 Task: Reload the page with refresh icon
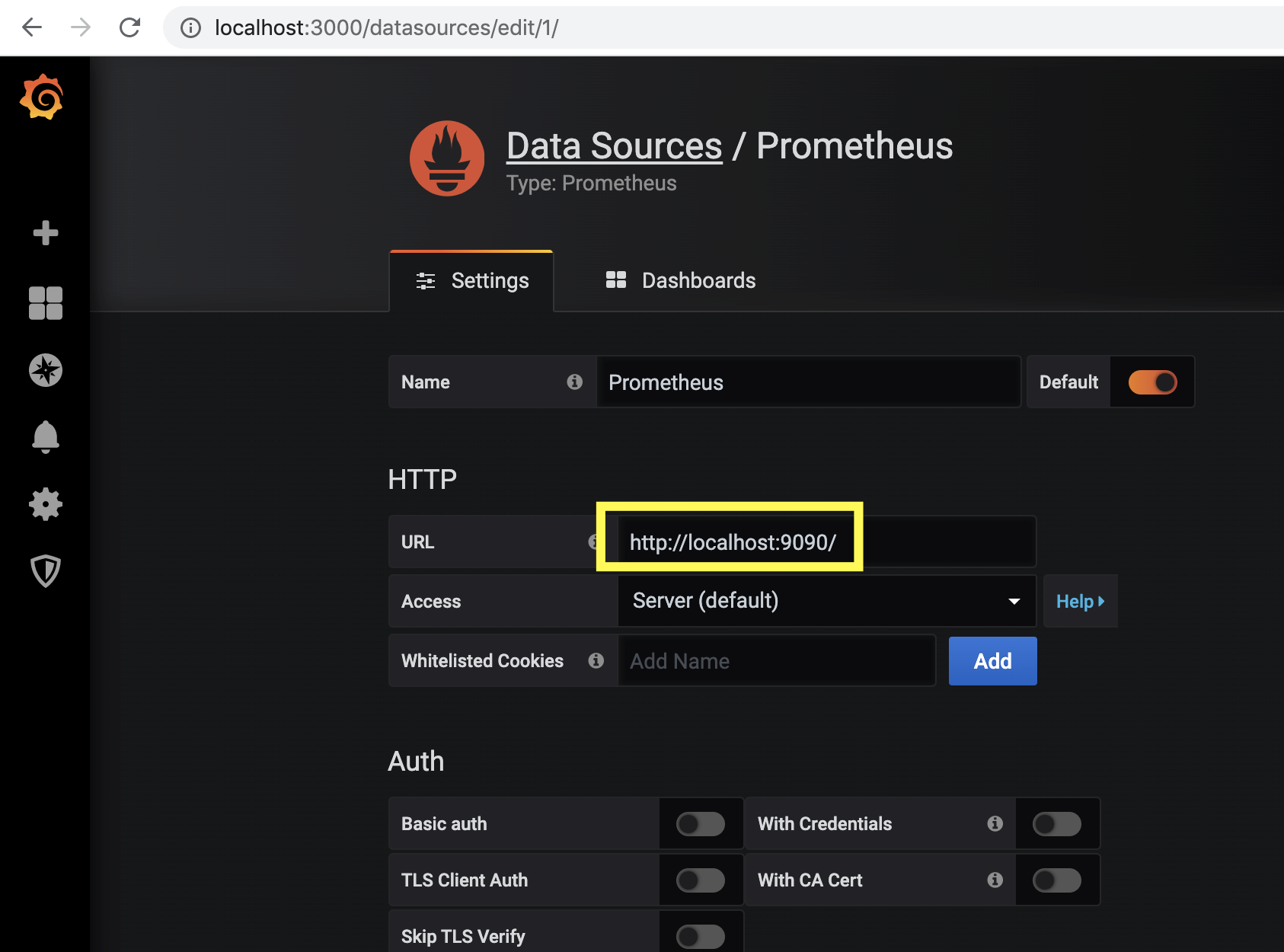tap(129, 27)
